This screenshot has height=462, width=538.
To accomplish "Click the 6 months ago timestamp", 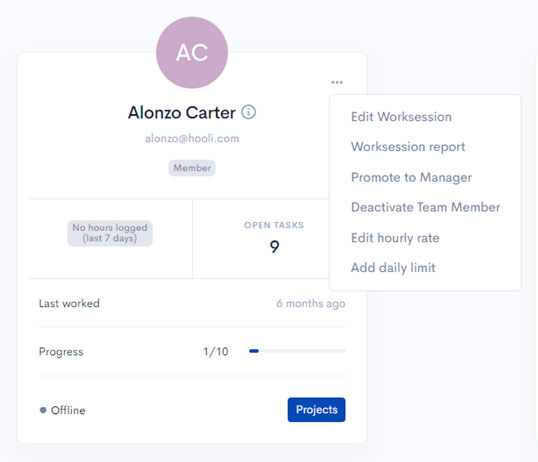I will click(311, 303).
